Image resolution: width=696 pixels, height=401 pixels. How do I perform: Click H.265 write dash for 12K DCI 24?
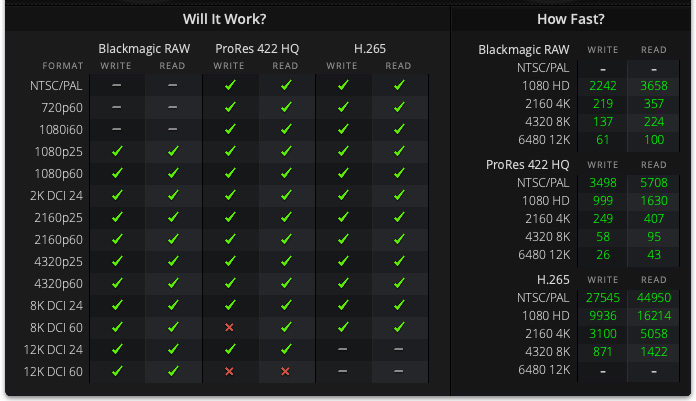tap(342, 349)
